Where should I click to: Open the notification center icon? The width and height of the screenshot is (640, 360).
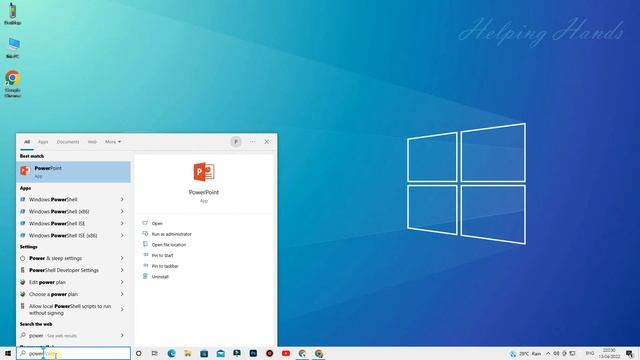click(630, 353)
